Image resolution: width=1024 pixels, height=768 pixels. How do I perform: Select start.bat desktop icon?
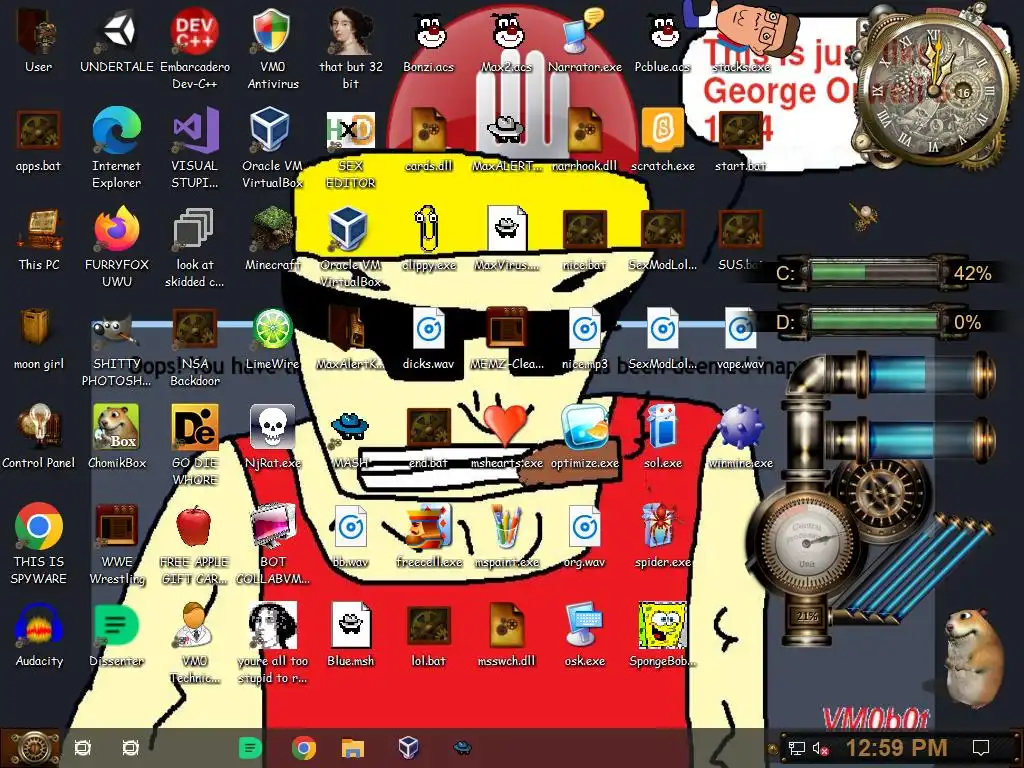[739, 130]
